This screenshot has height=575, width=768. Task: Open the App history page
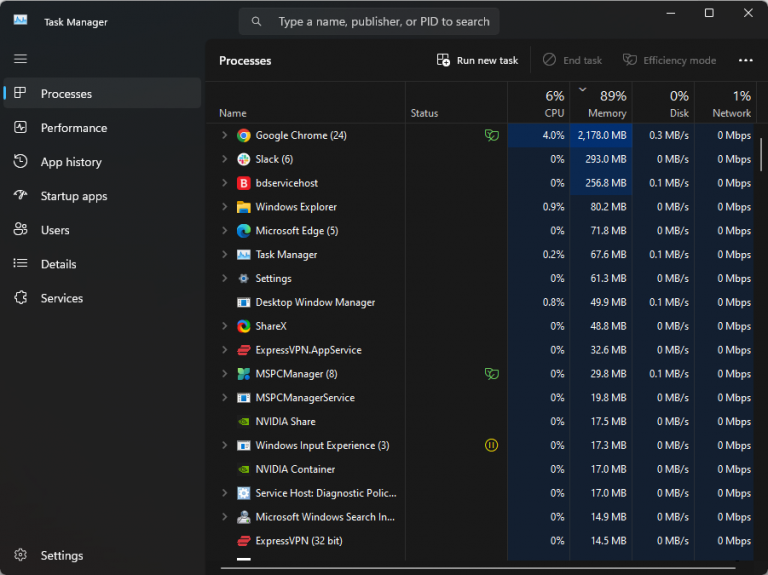102,162
